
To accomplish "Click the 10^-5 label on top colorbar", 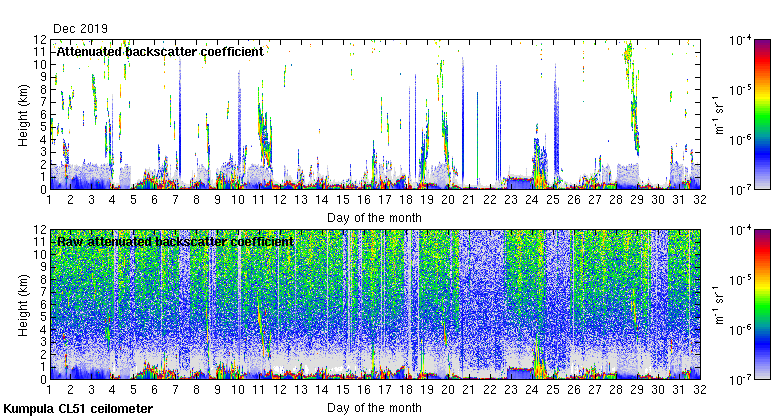I will (x=740, y=90).
